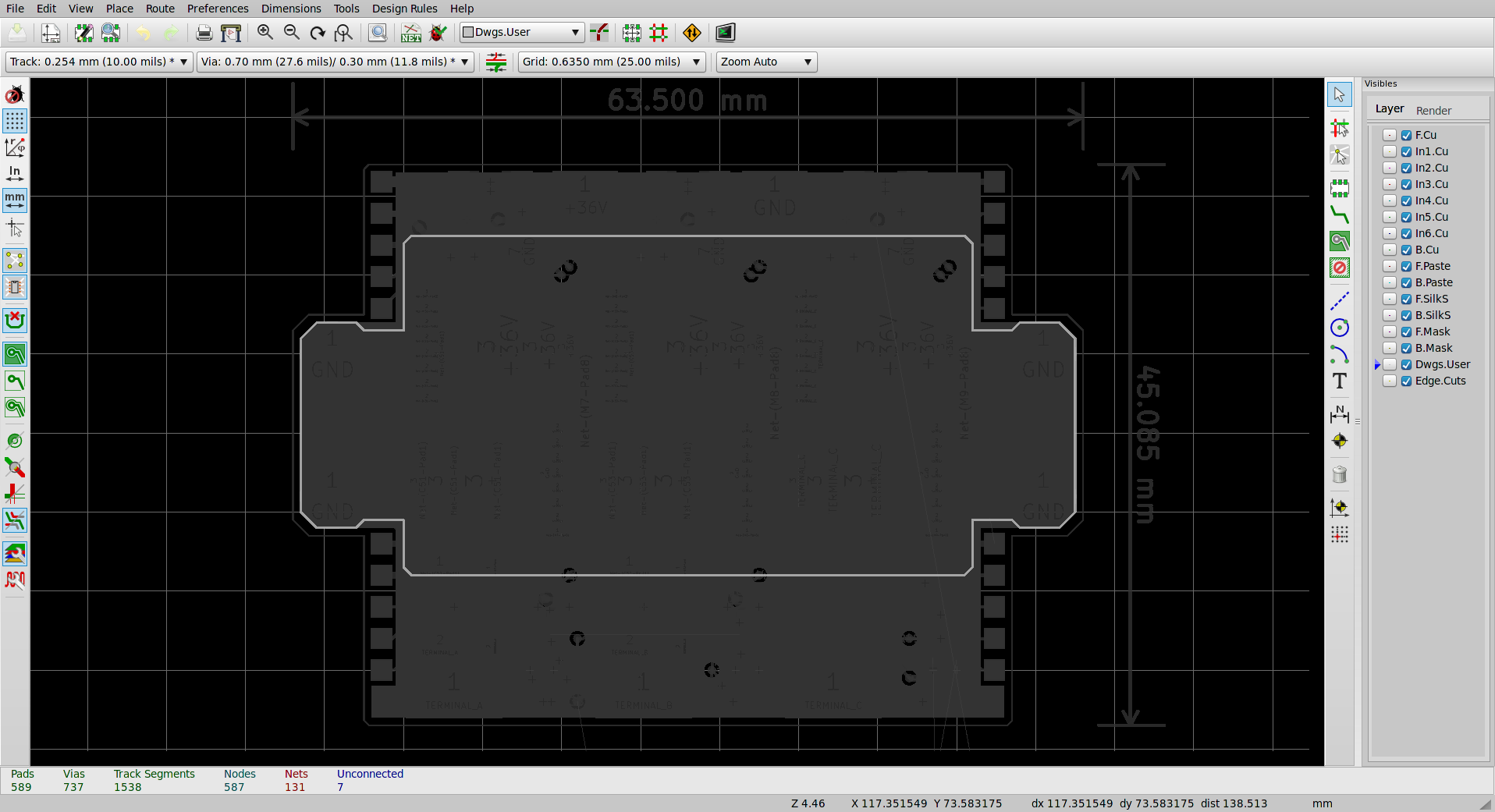1495x812 pixels.
Task: Uncheck the F.Cu layer visibility checkbox
Action: 1406,135
